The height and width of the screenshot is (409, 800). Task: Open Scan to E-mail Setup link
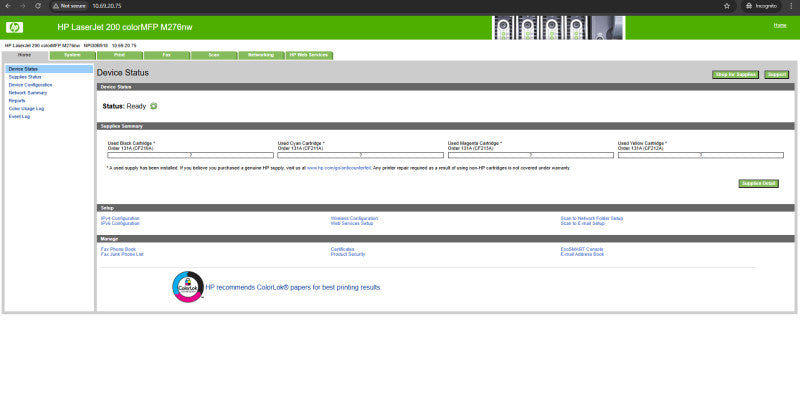point(582,223)
